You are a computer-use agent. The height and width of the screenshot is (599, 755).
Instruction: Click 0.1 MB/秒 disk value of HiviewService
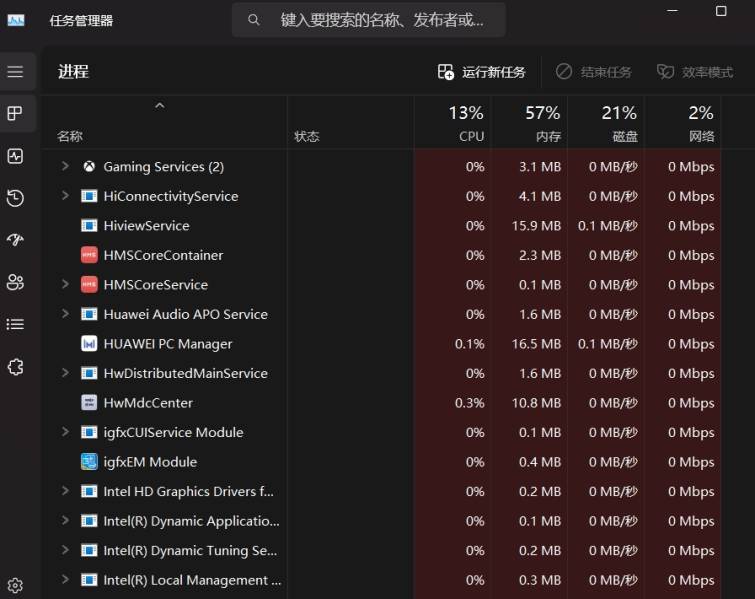coord(608,226)
